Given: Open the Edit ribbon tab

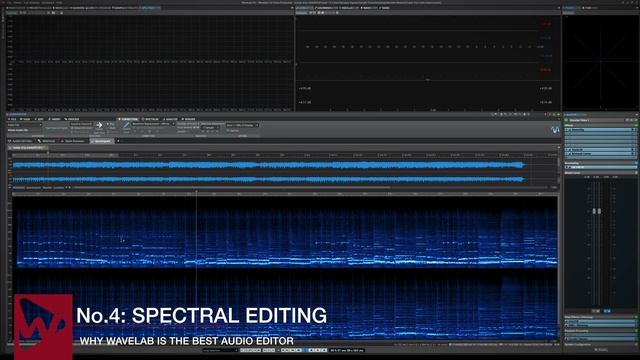Looking at the screenshot, I should click(40, 119).
